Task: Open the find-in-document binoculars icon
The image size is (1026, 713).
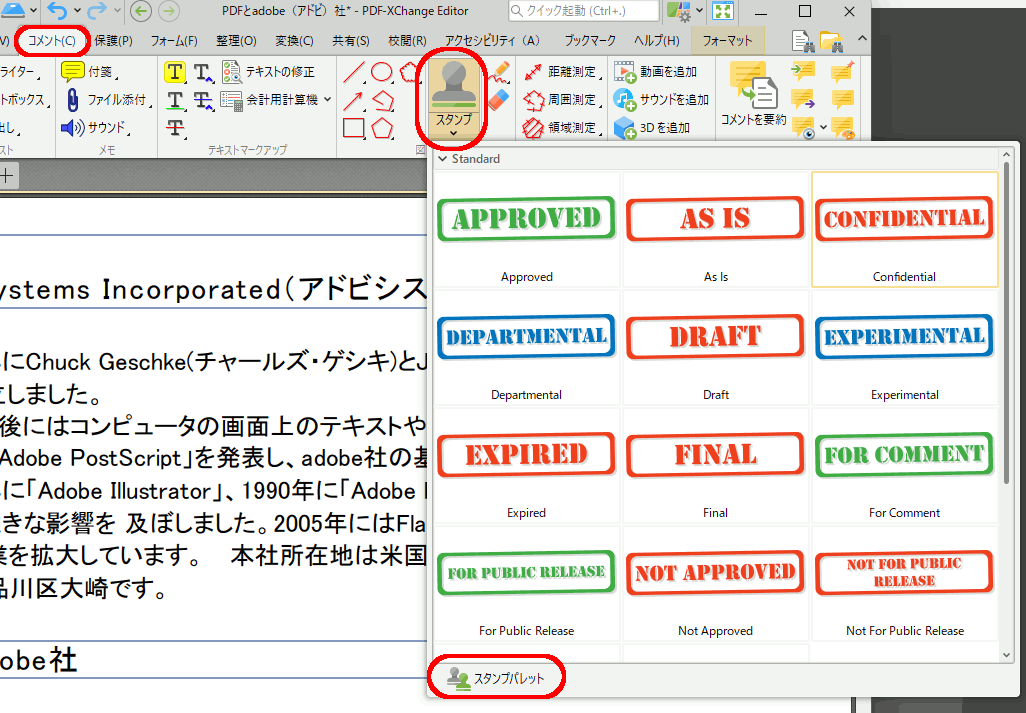Action: pyautogui.click(x=802, y=41)
